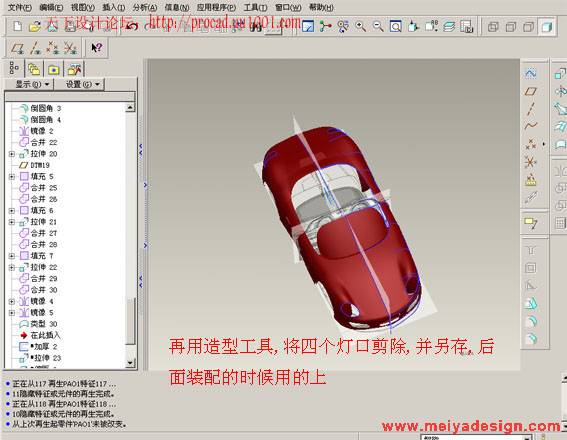This screenshot has height=440, width=567.
Task: Toggle datum axes display icon
Action: coord(35,48)
